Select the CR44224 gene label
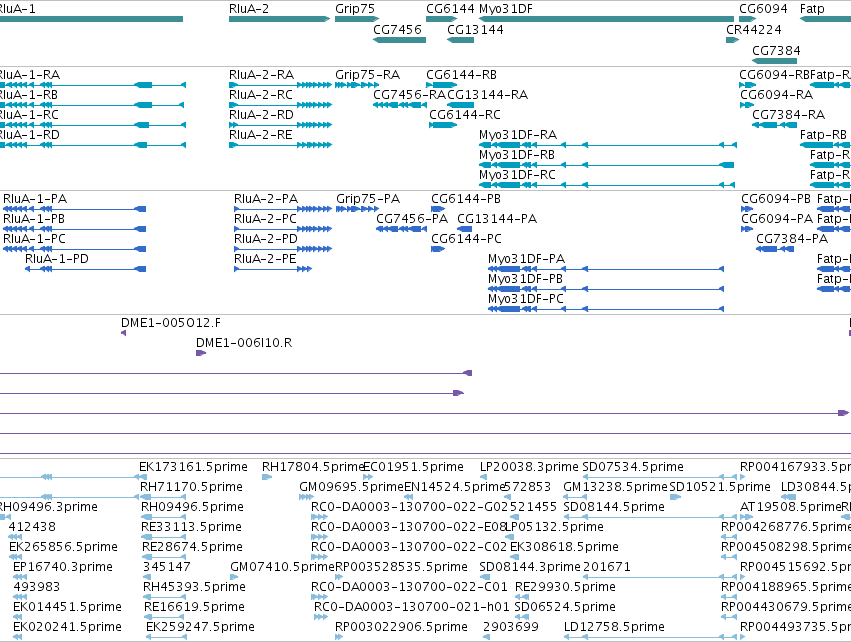The height and width of the screenshot is (642, 851). pyautogui.click(x=754, y=29)
